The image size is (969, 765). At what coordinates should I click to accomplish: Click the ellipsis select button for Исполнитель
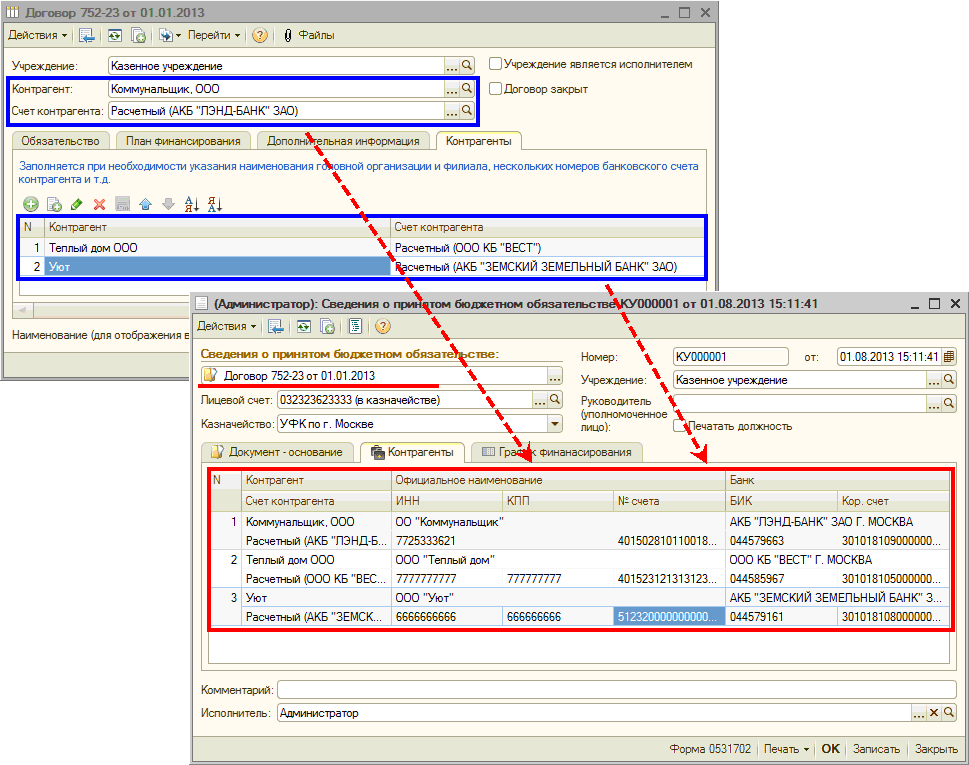pyautogui.click(x=919, y=712)
